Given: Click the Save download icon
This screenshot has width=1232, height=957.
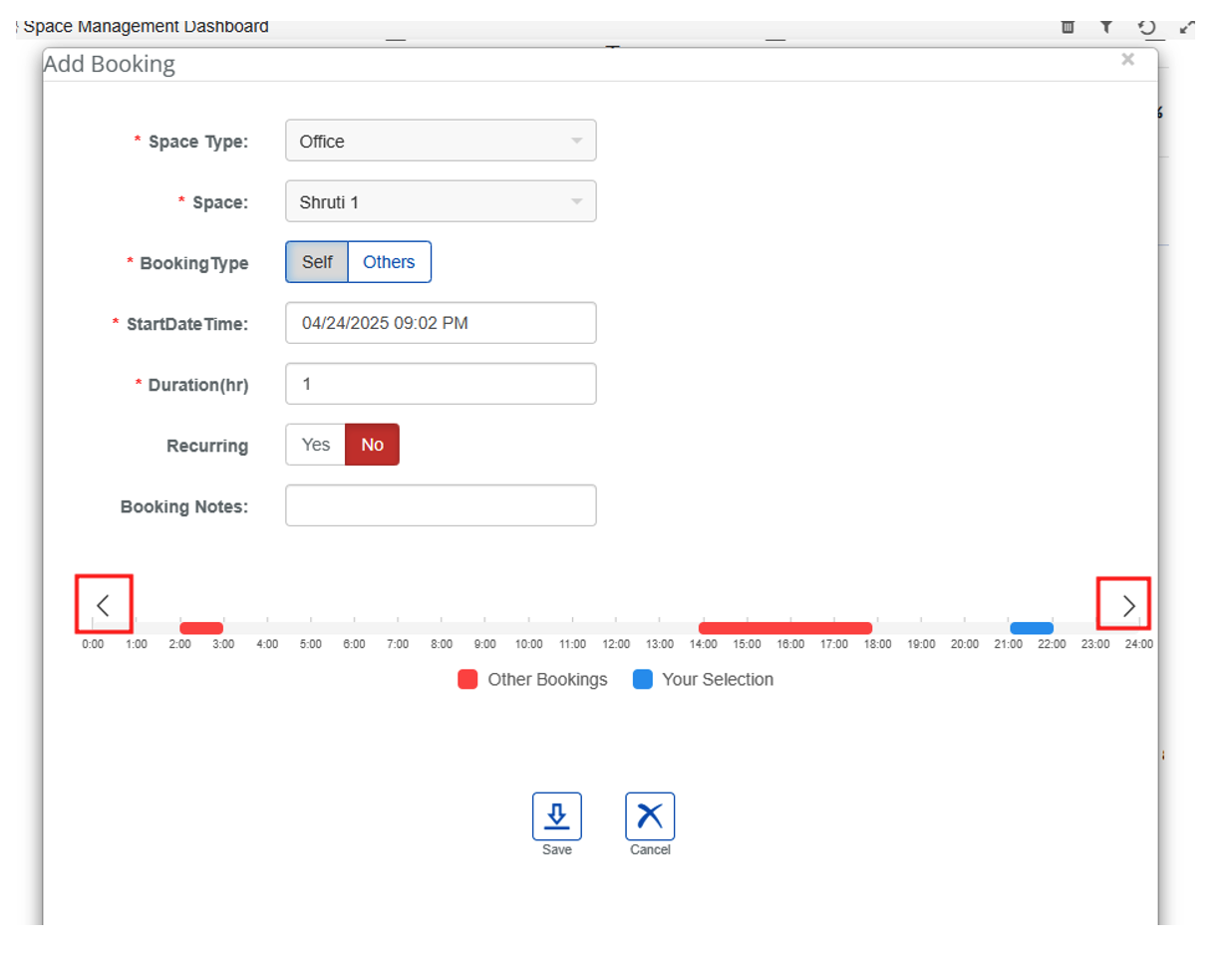Looking at the screenshot, I should tap(556, 816).
